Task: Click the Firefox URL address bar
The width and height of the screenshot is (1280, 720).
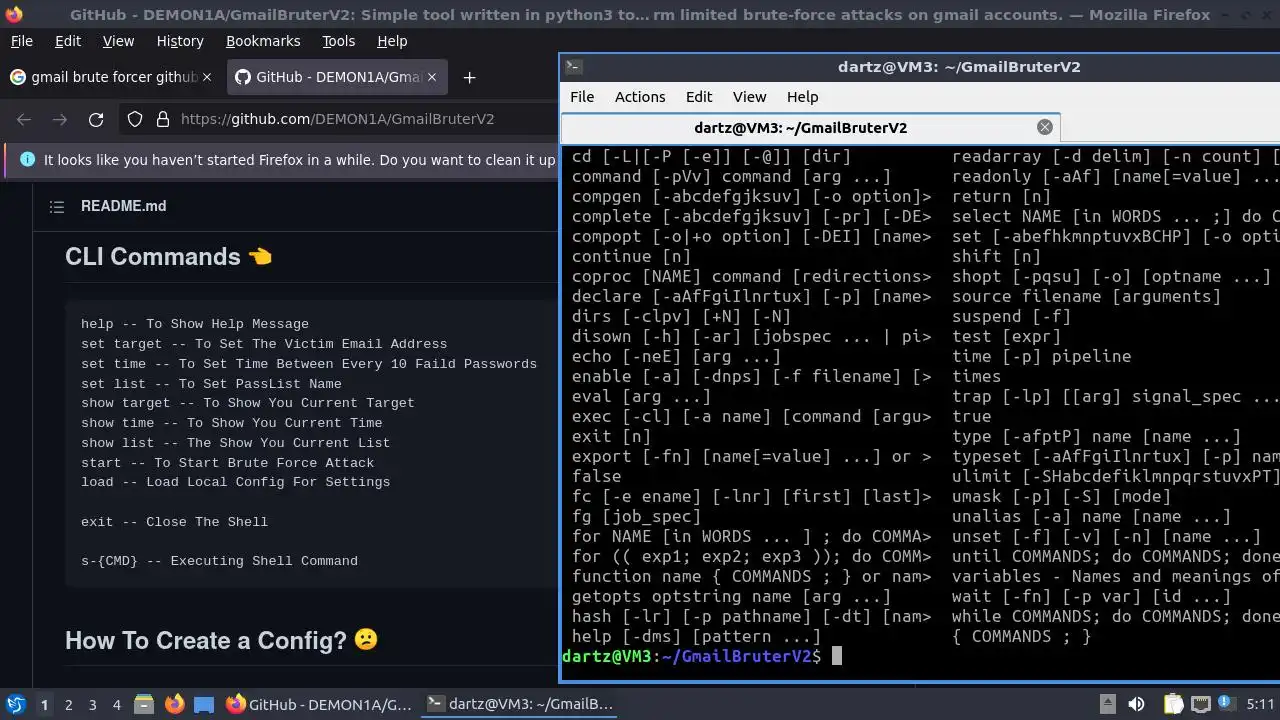Action: (340, 119)
